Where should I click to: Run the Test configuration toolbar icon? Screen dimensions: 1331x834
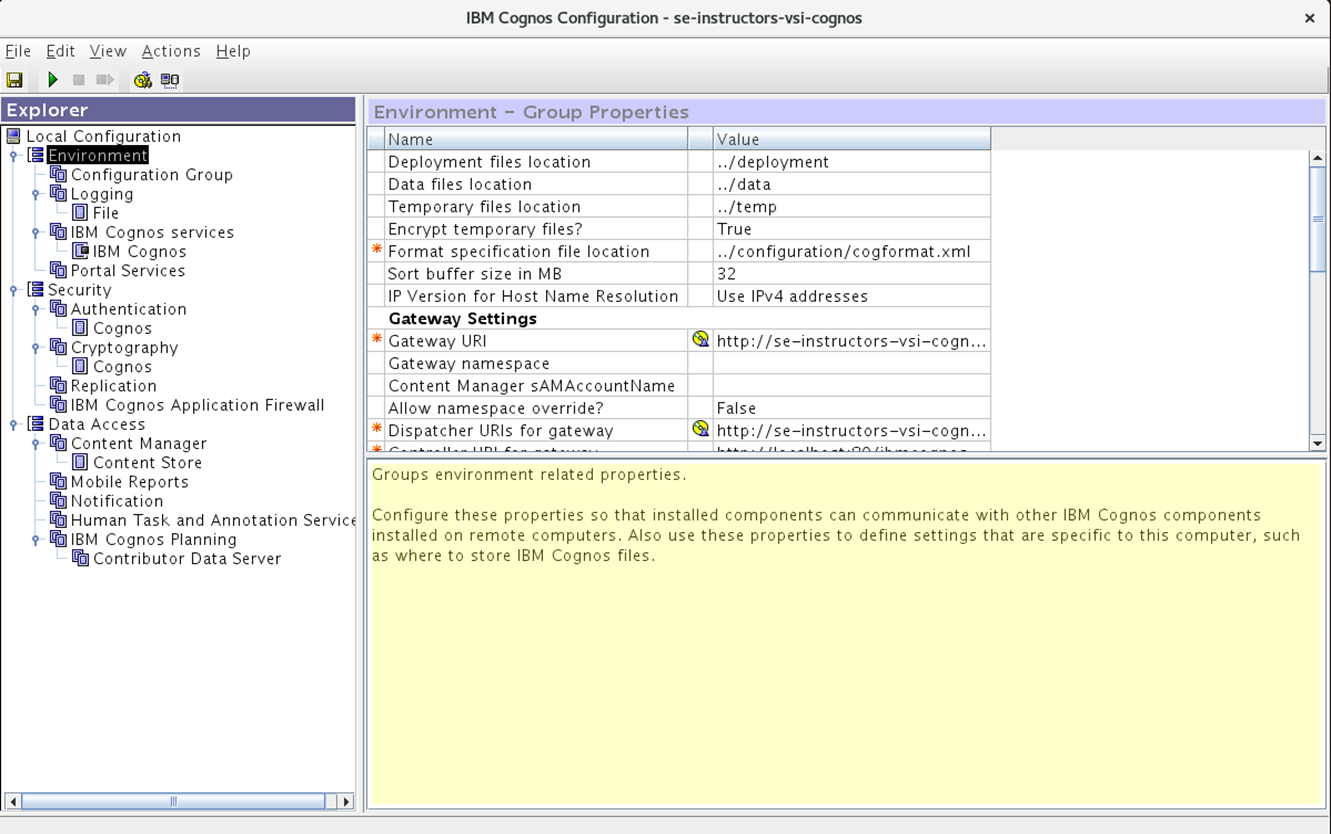[x=143, y=80]
